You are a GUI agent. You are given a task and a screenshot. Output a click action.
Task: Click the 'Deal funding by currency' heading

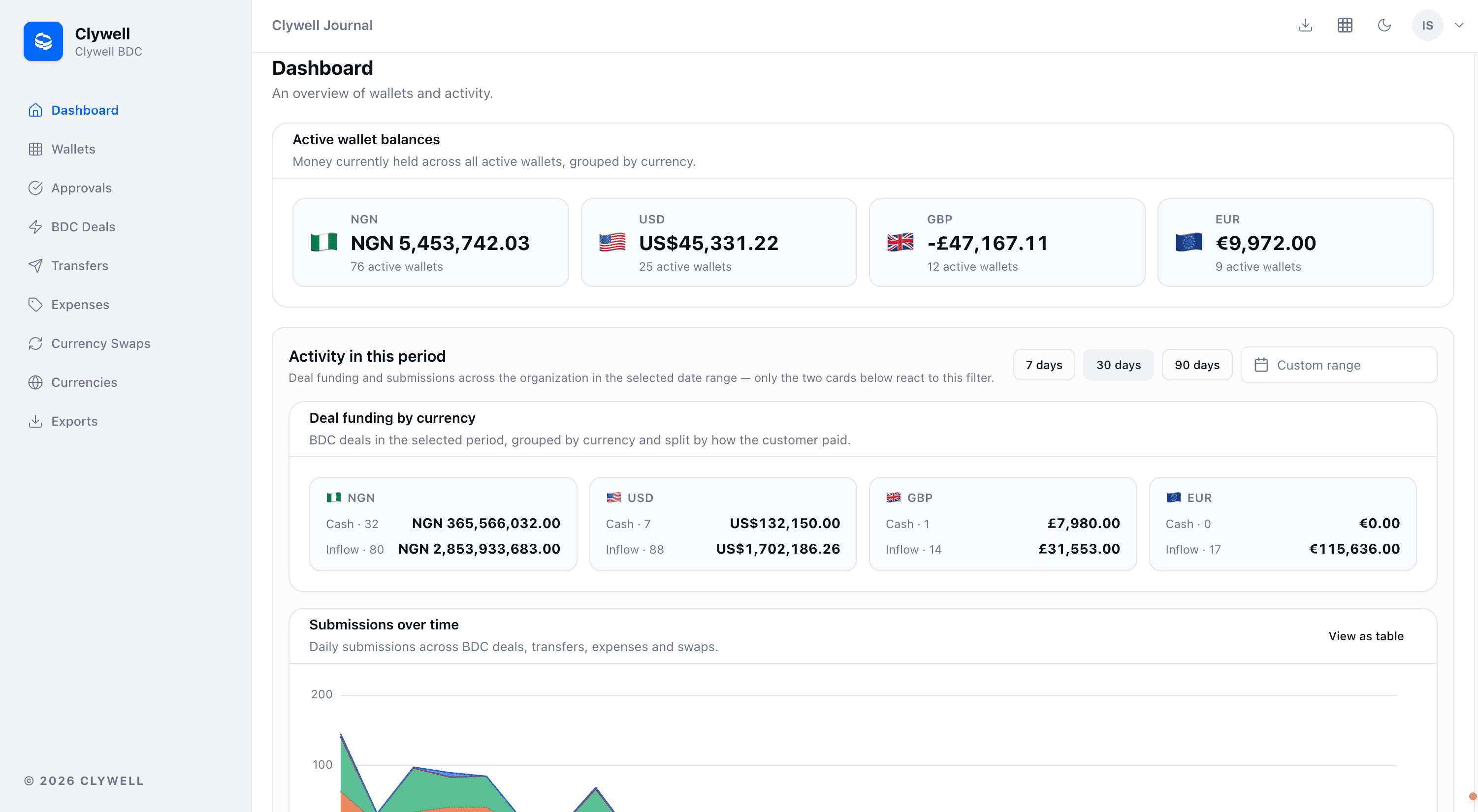point(392,418)
